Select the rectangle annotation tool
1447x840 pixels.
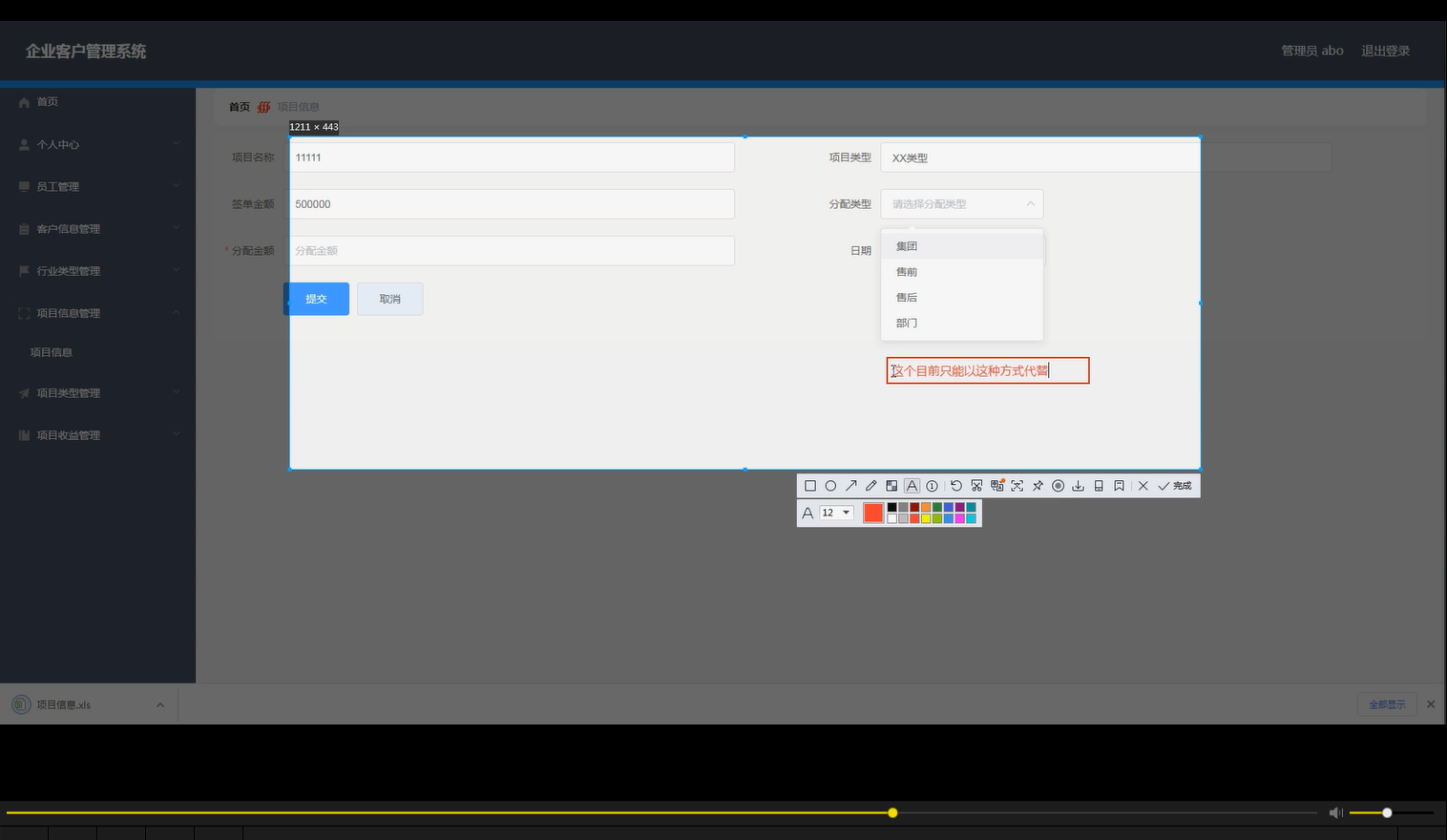[810, 486]
